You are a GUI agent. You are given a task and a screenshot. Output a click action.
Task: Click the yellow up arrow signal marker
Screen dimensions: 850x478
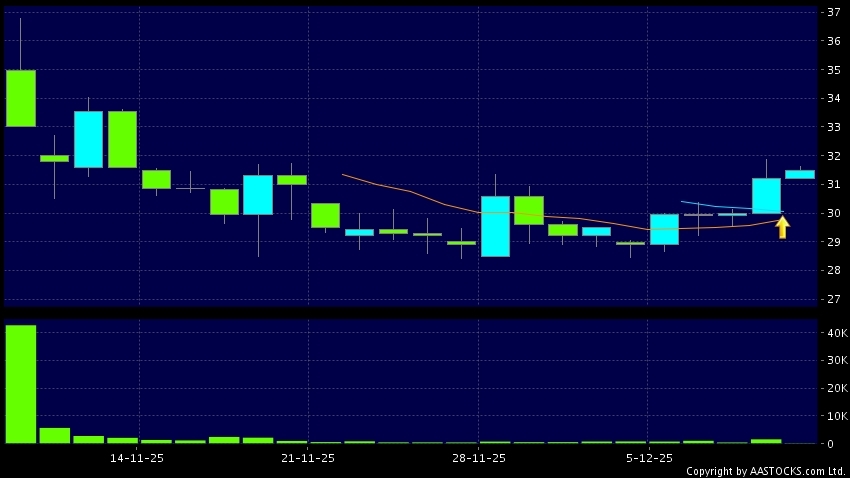coord(782,227)
